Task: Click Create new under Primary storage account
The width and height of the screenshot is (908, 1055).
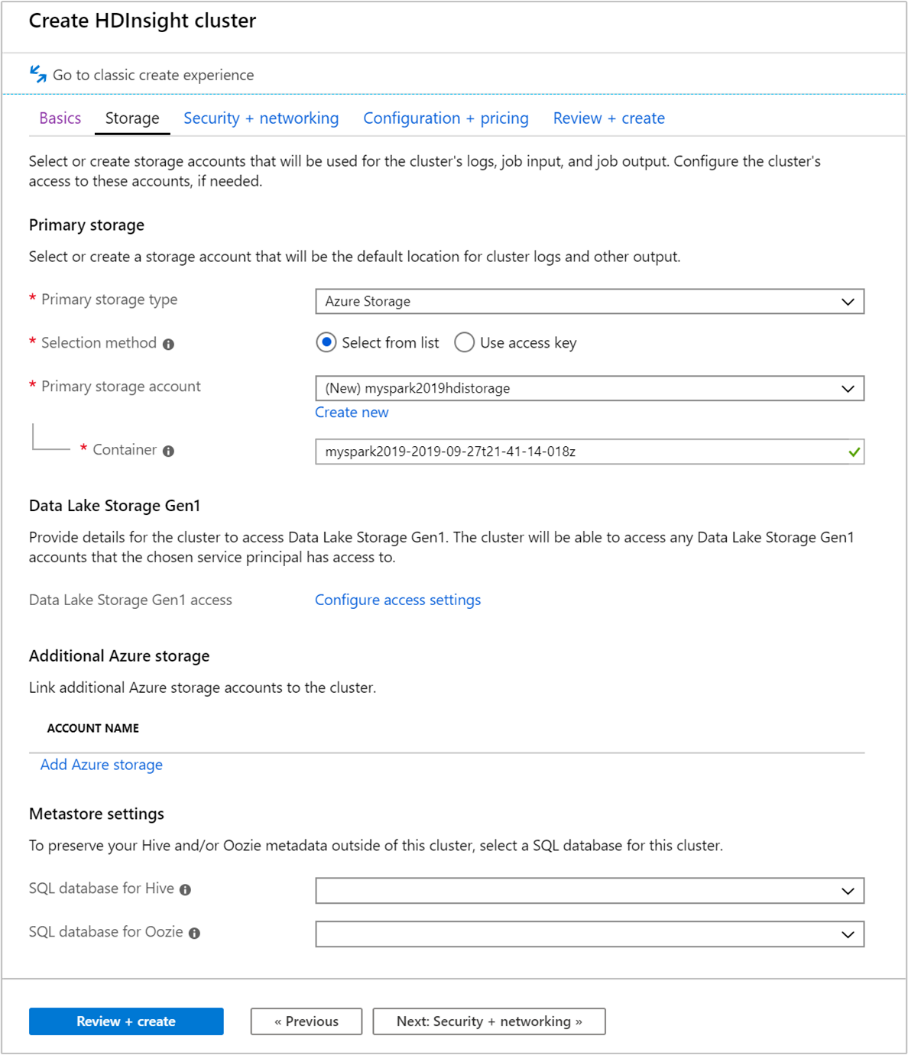Action: pyautogui.click(x=351, y=412)
